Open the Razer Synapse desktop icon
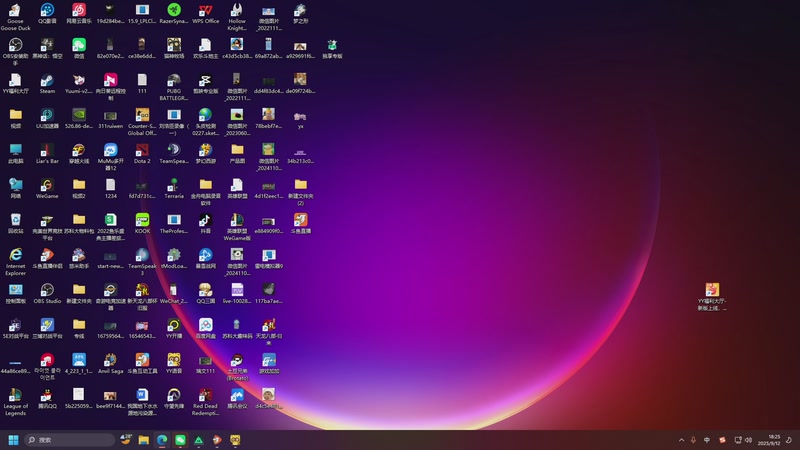800x450 pixels. click(174, 14)
